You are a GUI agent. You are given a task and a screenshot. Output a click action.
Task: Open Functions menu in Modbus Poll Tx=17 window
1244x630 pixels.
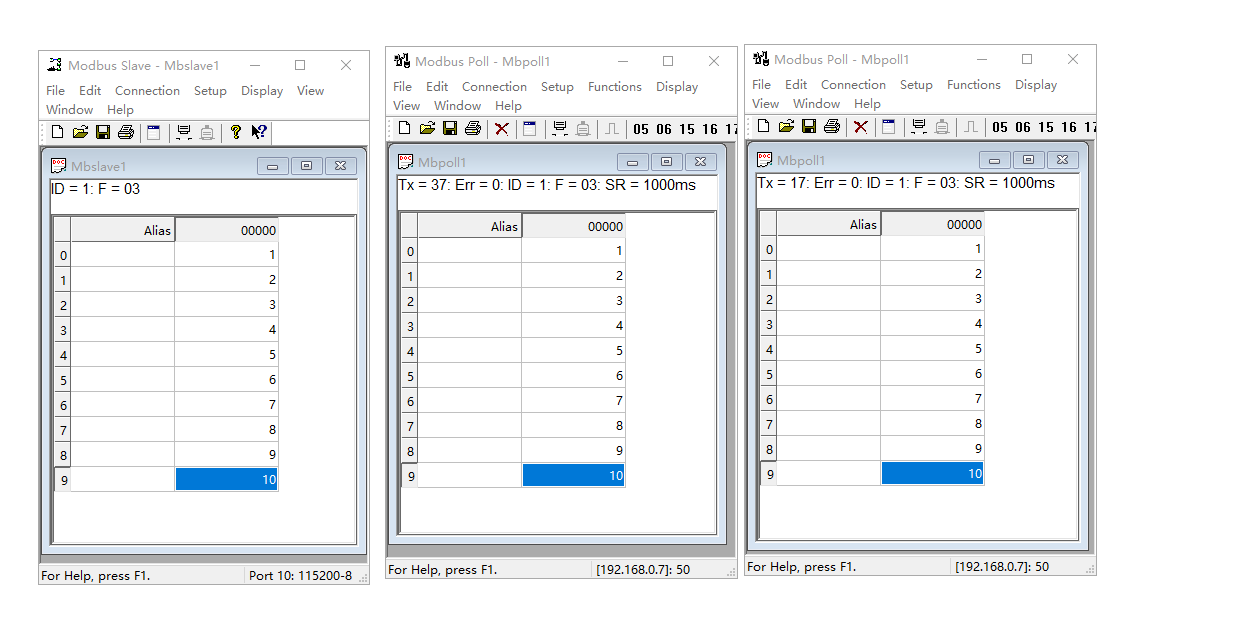[974, 85]
